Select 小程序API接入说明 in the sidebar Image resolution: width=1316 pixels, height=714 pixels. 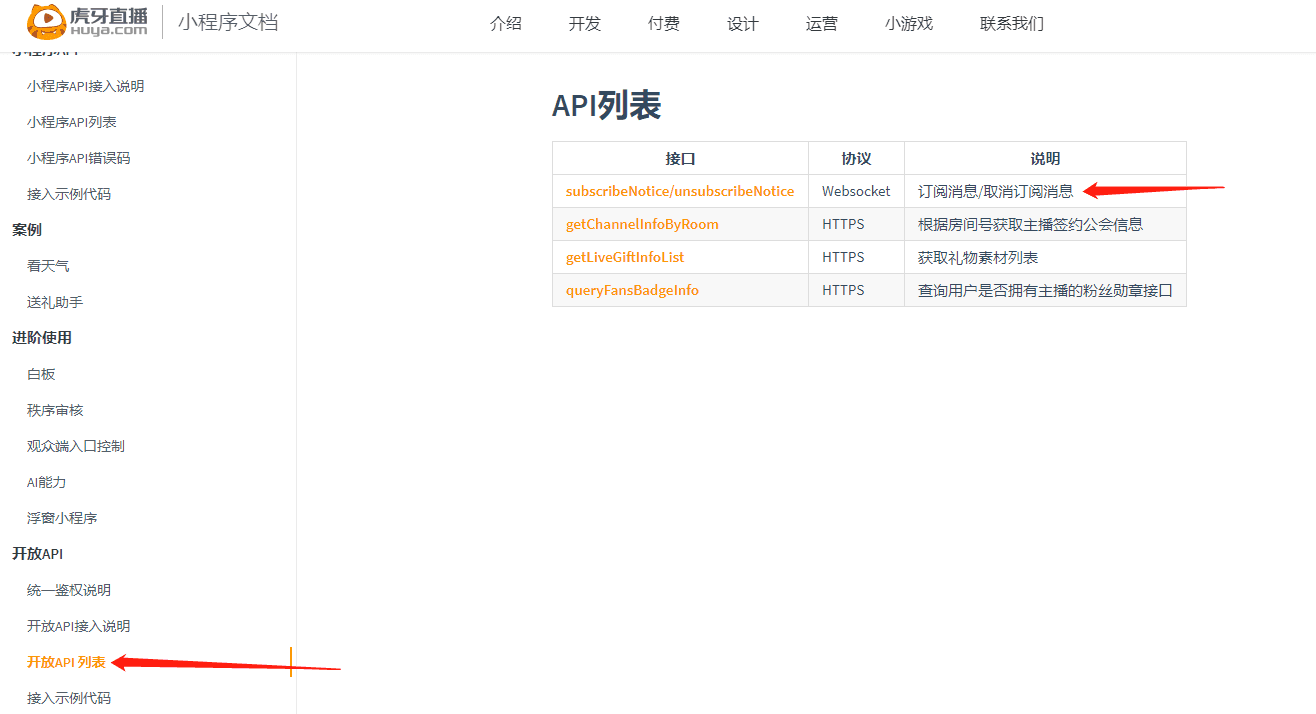[x=86, y=86]
